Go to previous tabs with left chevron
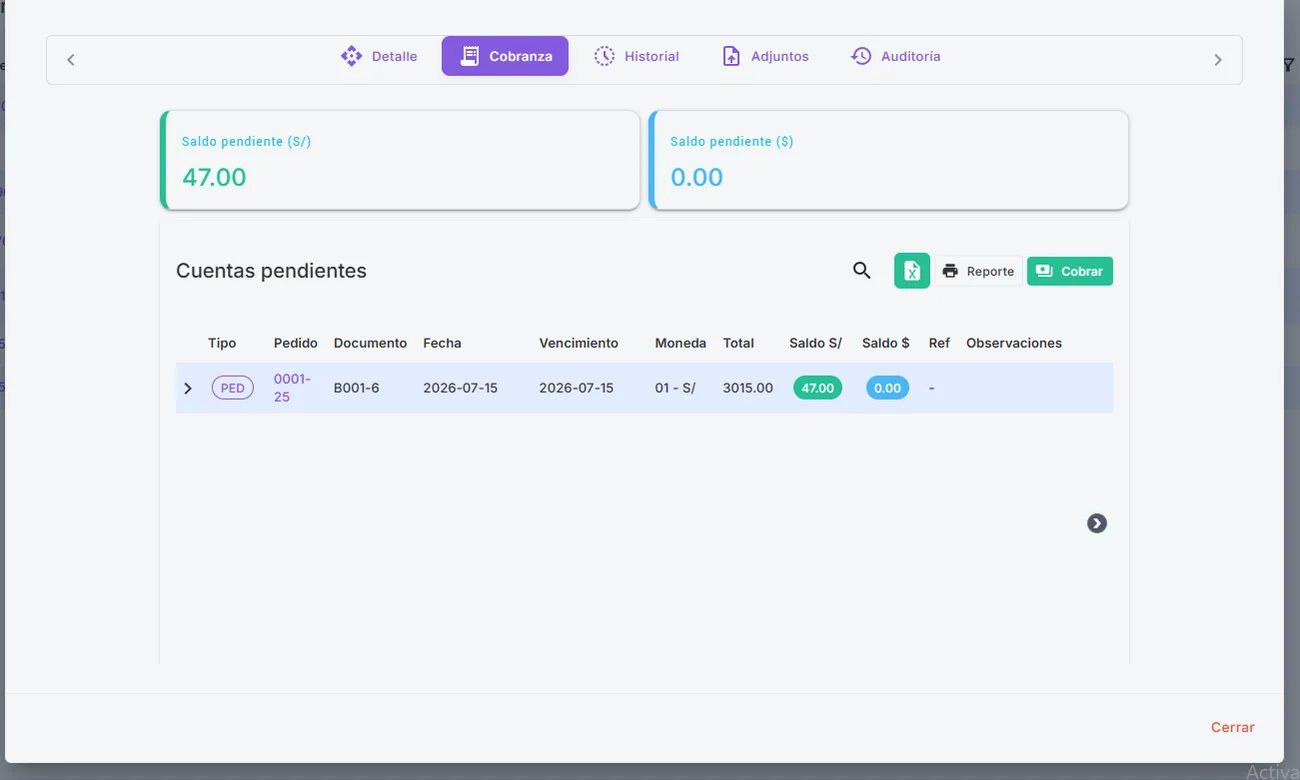This screenshot has height=780, width=1300. pos(71,60)
